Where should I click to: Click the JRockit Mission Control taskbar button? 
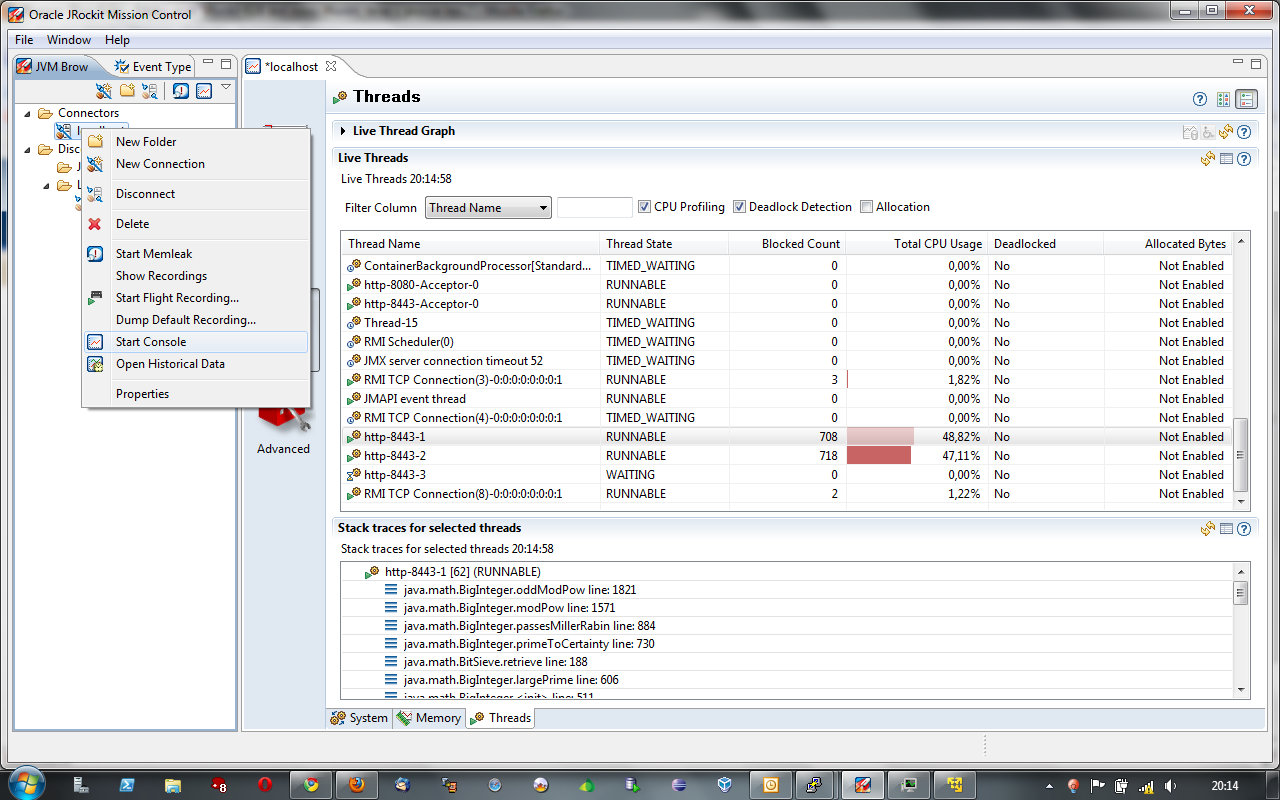click(862, 785)
